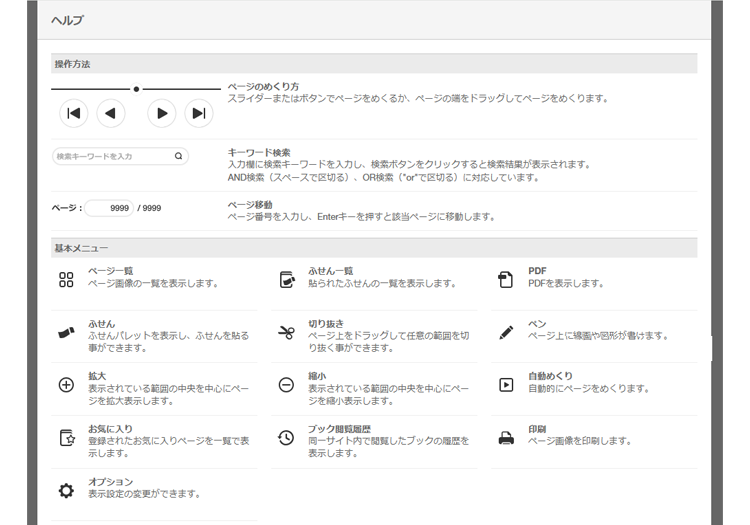Select the ペン pen tool icon
Screen dimensions: 750x525
coord(506,332)
